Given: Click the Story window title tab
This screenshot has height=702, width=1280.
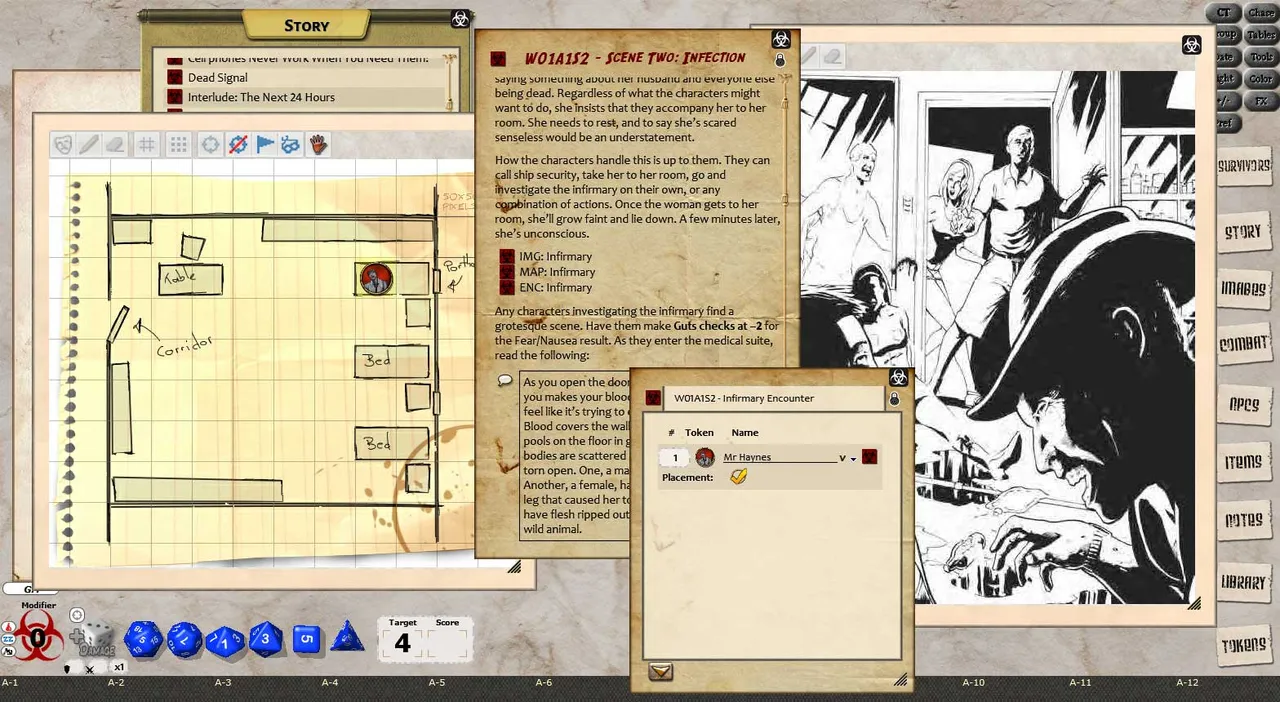Looking at the screenshot, I should (x=306, y=26).
